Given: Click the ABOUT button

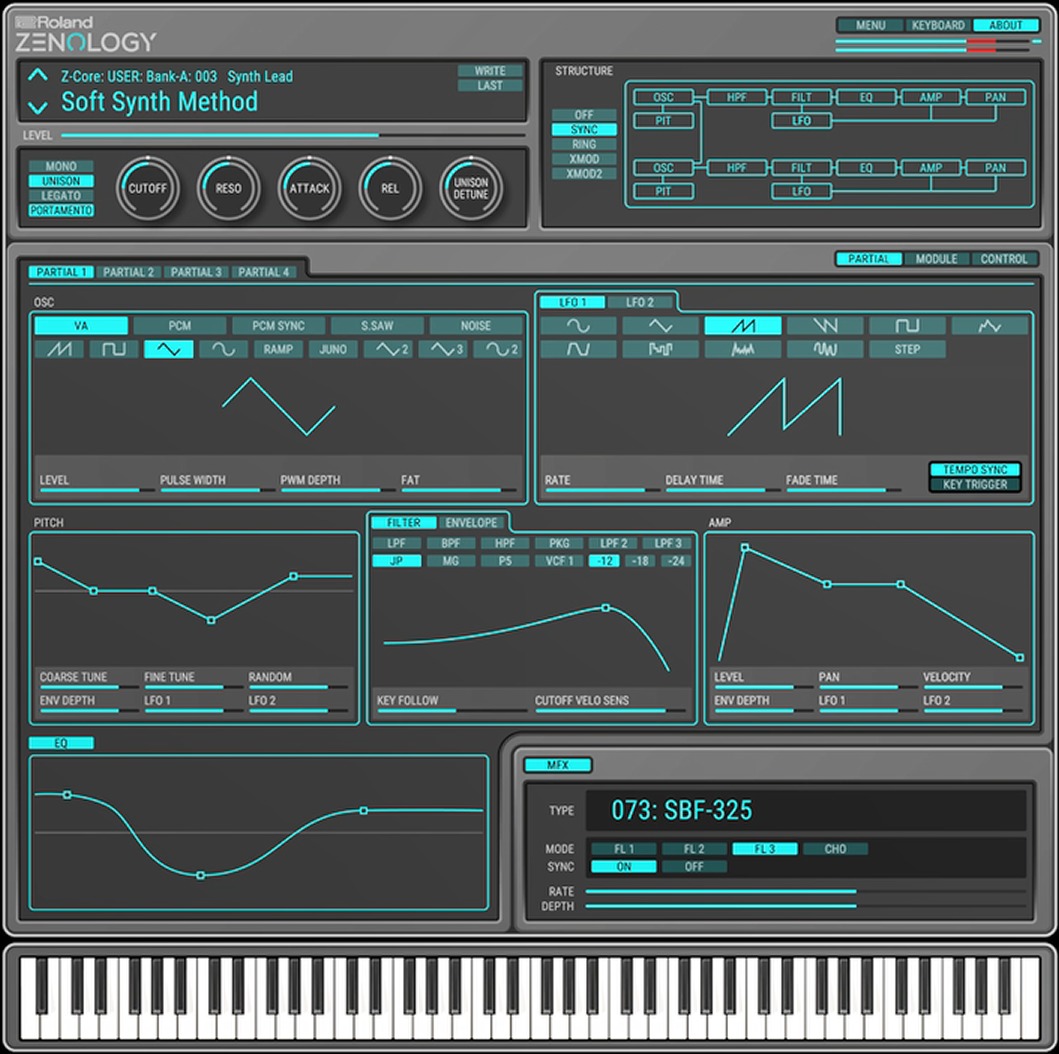Looking at the screenshot, I should 1006,25.
